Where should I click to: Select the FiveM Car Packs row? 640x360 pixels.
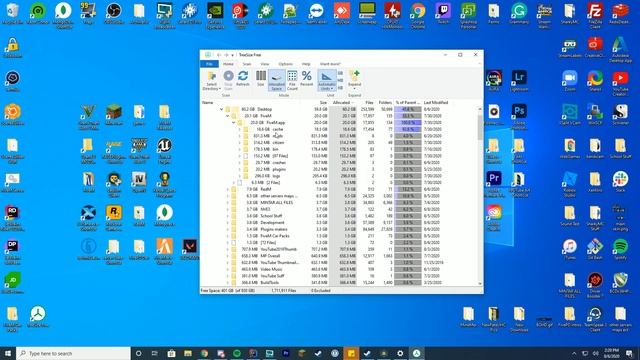point(339,236)
